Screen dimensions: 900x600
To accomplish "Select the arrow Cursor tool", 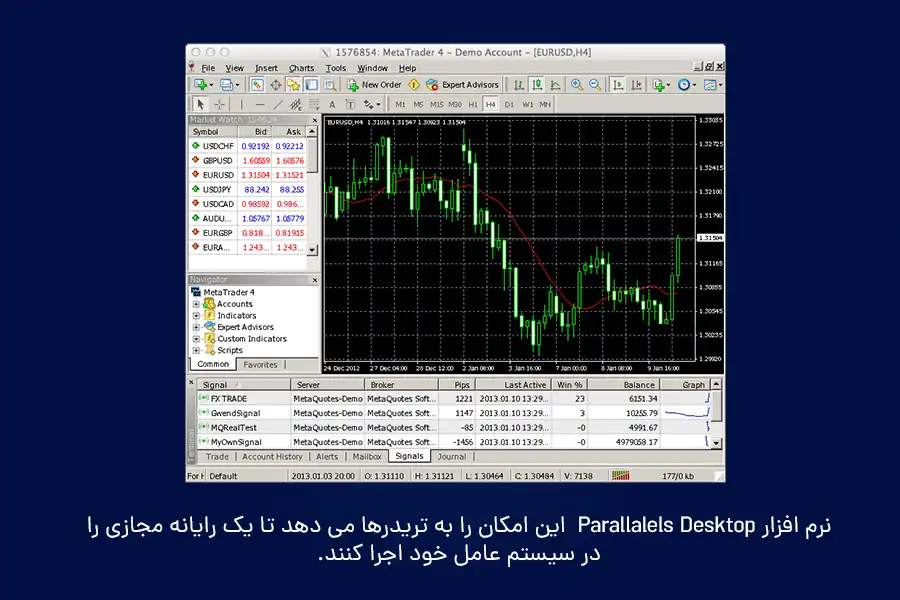I will [200, 104].
